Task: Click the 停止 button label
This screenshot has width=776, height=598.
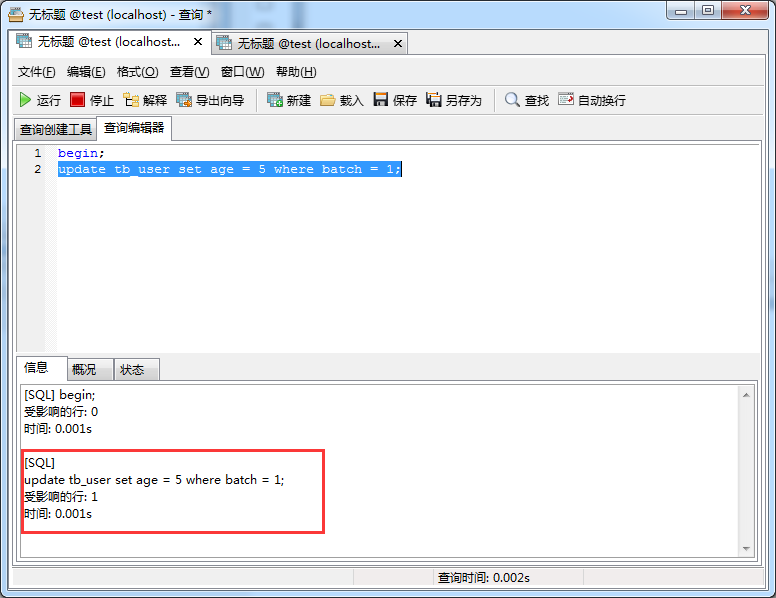Action: point(101,100)
